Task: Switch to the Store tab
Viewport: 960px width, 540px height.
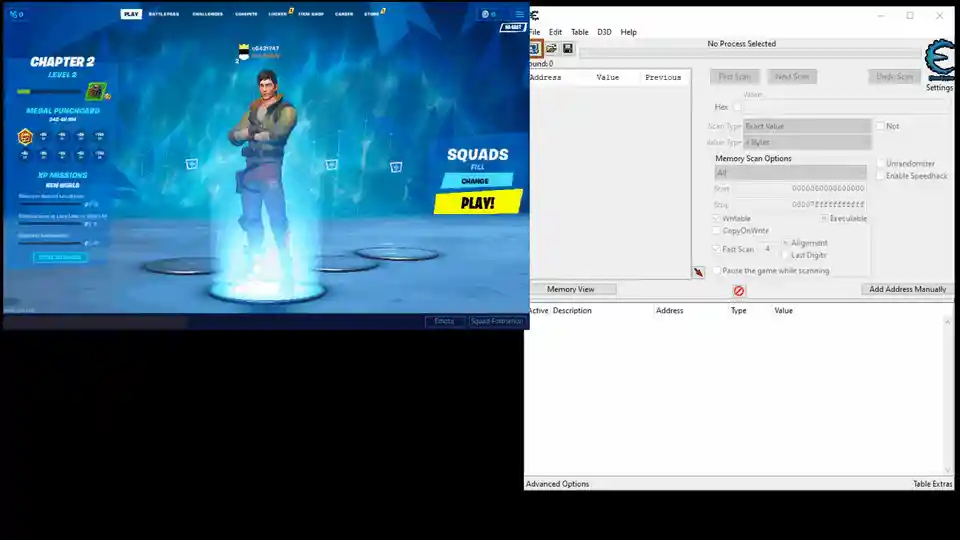Action: pos(372,13)
